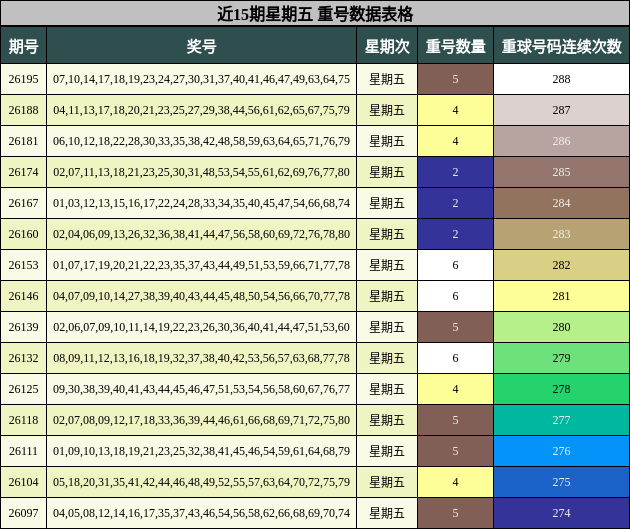Image resolution: width=630 pixels, height=529 pixels.
Task: Click the 期号 column header
Action: pos(23,46)
